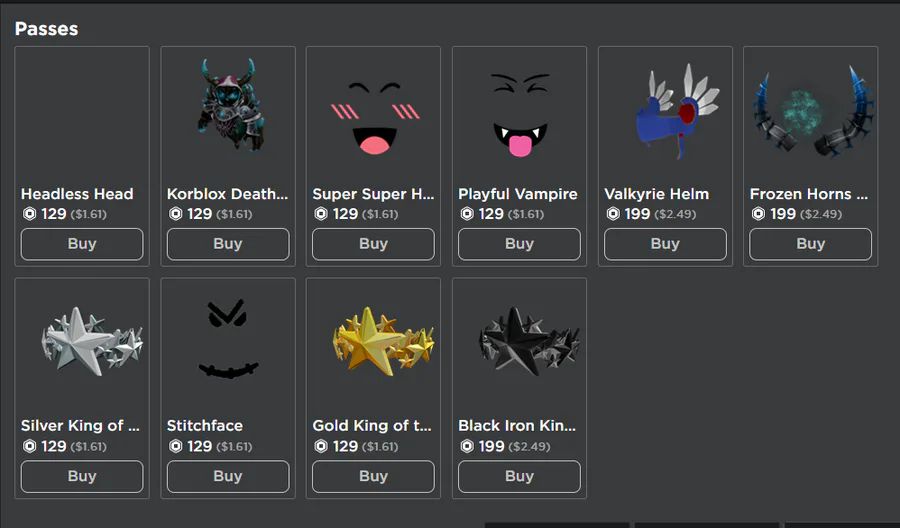The width and height of the screenshot is (900, 528).
Task: Buy the Black Iron King pass
Action: (x=519, y=476)
